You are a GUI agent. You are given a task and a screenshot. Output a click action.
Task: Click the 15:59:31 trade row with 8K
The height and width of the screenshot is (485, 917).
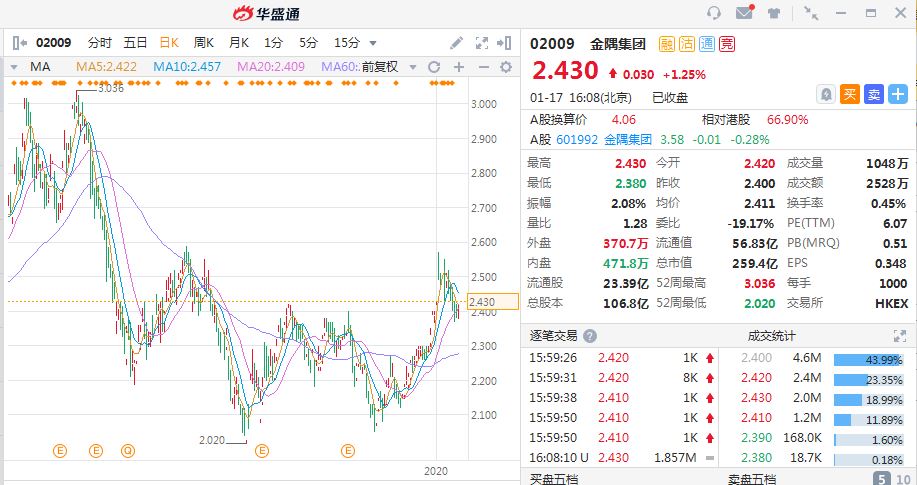pyautogui.click(x=621, y=378)
